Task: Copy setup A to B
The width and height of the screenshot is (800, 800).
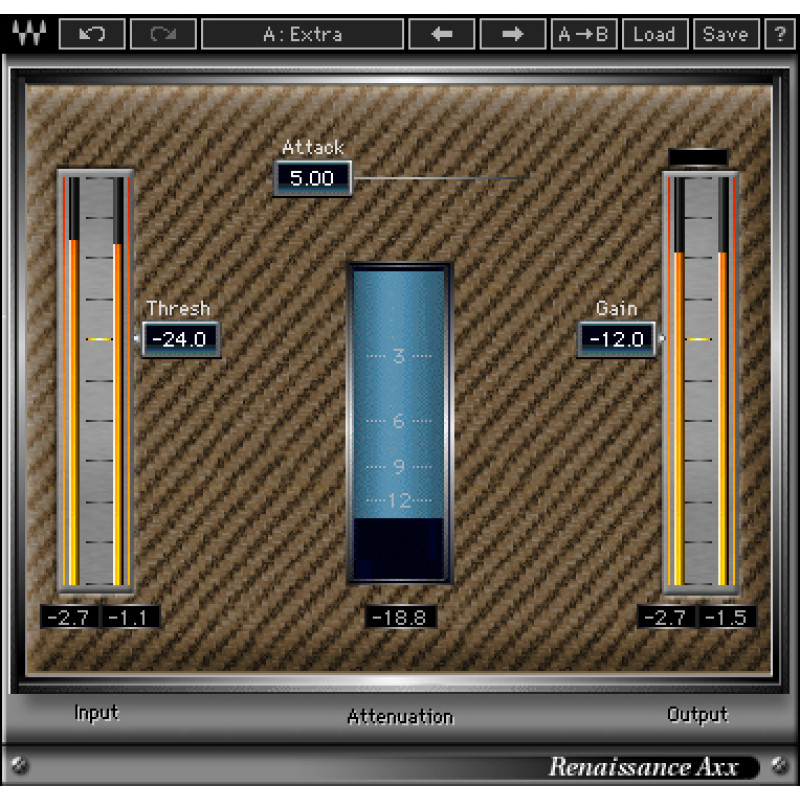Action: pyautogui.click(x=584, y=34)
